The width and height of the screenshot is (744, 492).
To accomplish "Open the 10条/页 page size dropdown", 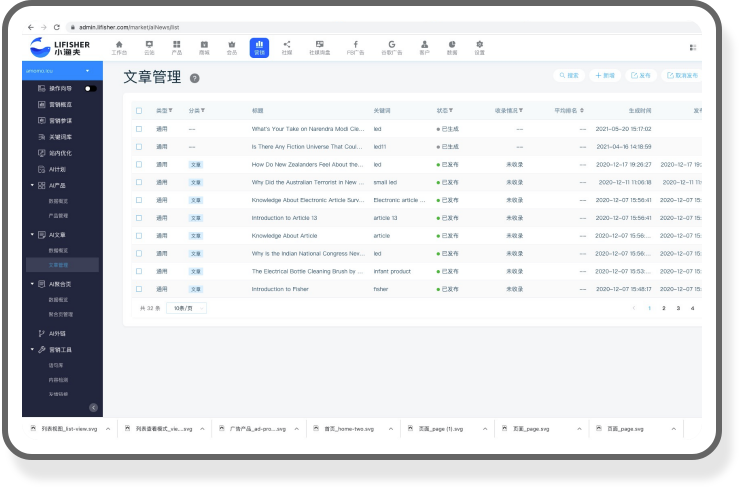I will (187, 308).
